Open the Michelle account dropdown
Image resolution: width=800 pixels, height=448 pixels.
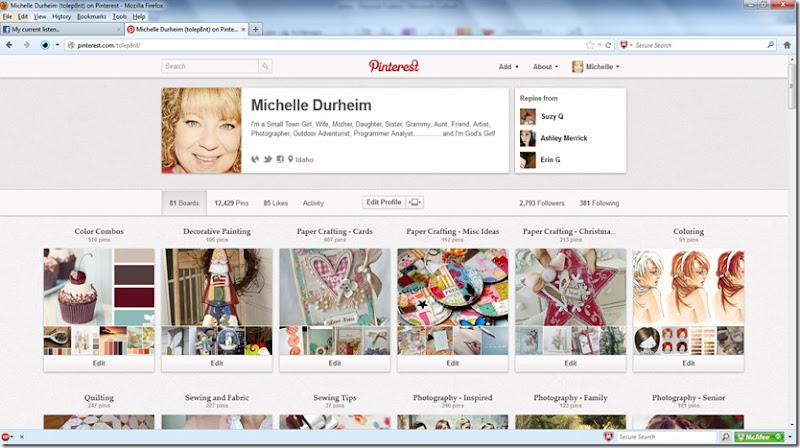[596, 67]
